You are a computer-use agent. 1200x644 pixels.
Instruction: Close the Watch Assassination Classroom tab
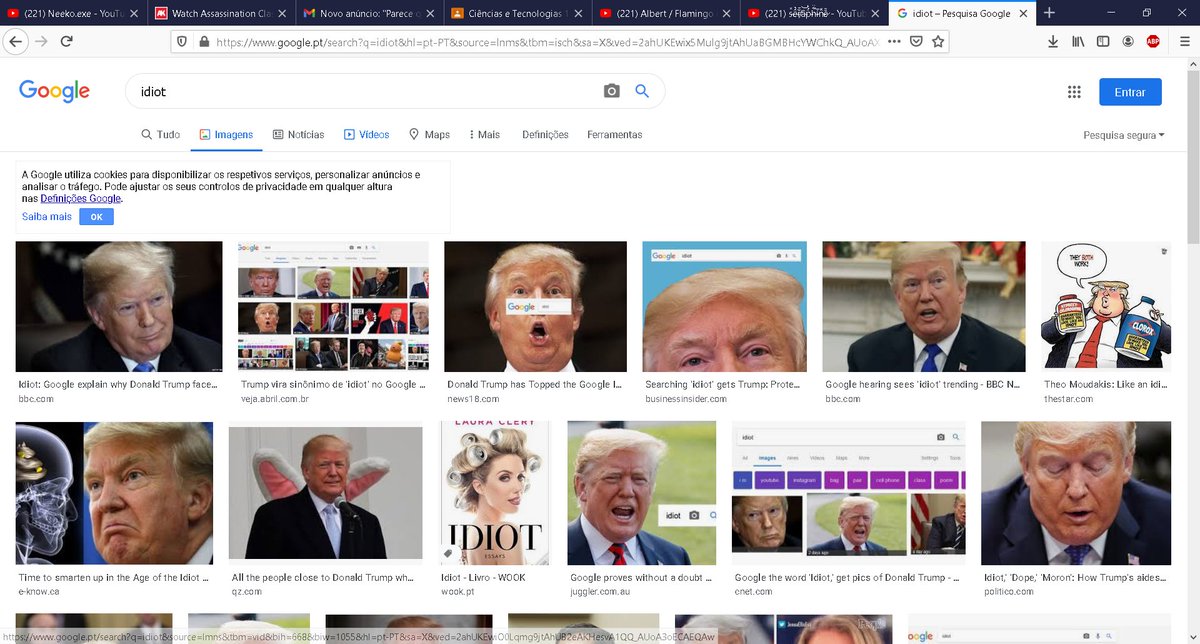pyautogui.click(x=282, y=13)
